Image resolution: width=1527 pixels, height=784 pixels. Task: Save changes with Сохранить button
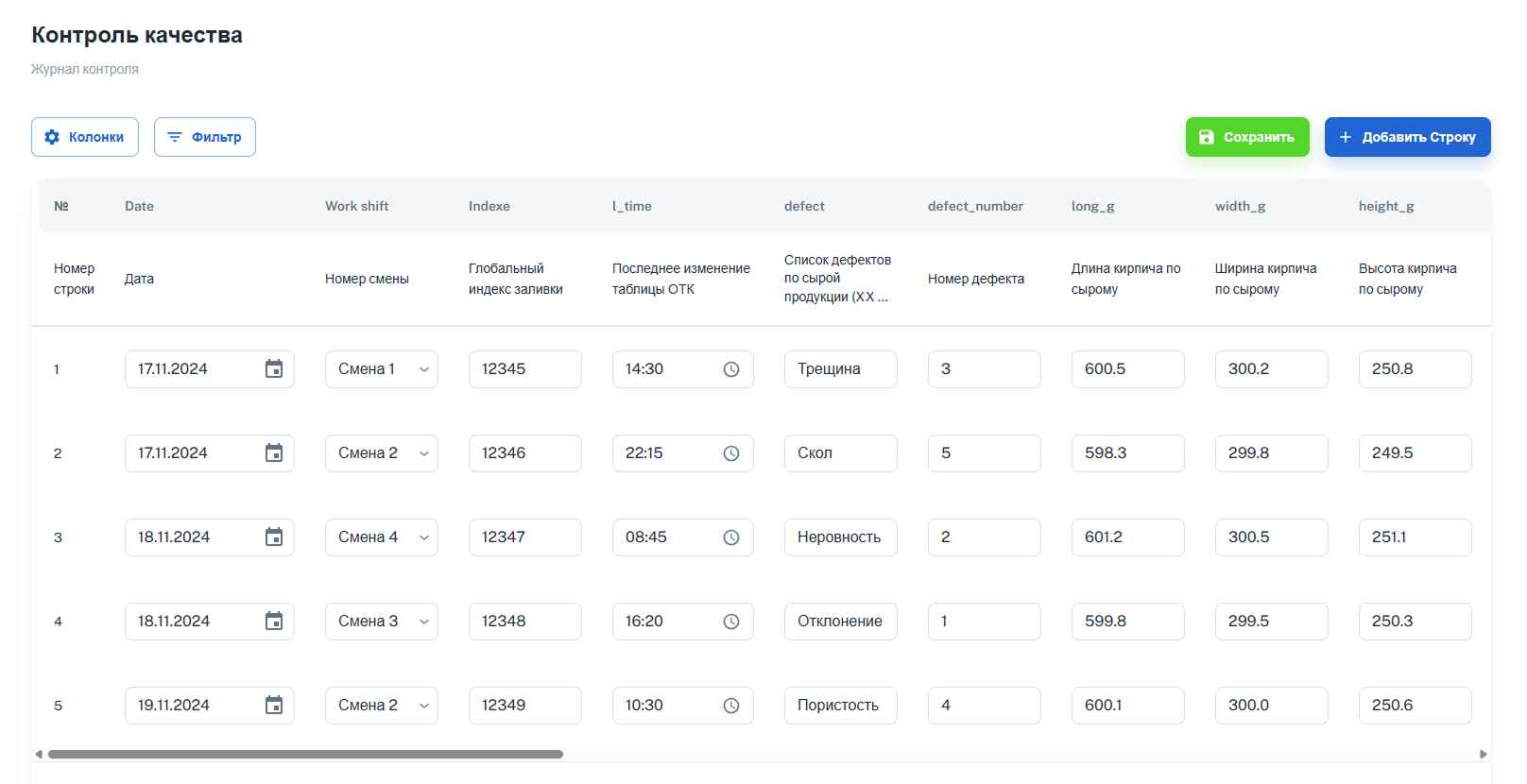click(x=1247, y=137)
